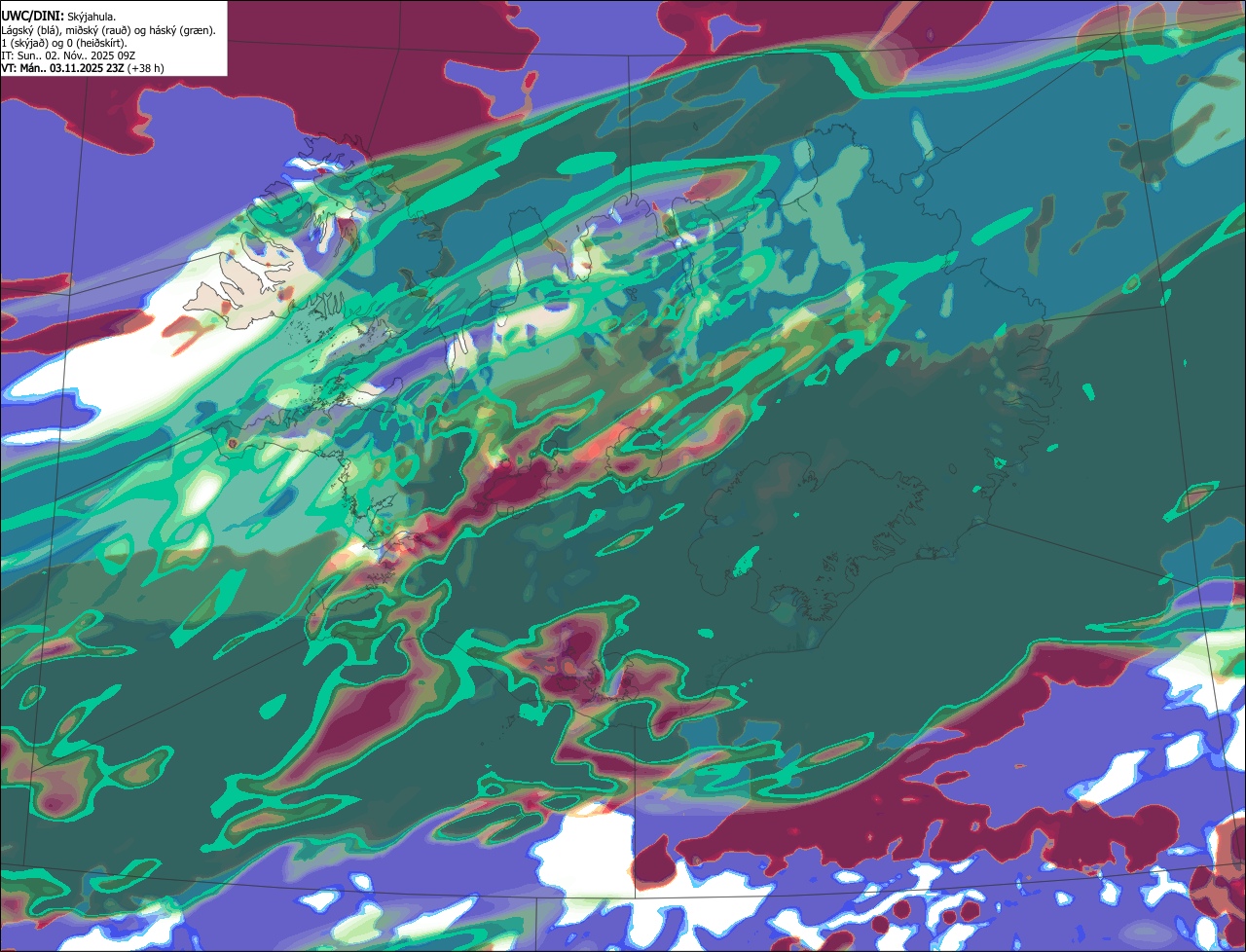The width and height of the screenshot is (1246, 952).
Task: Click the 'UWC/DINI: Skýjahula.' title line
Action: [58, 16]
